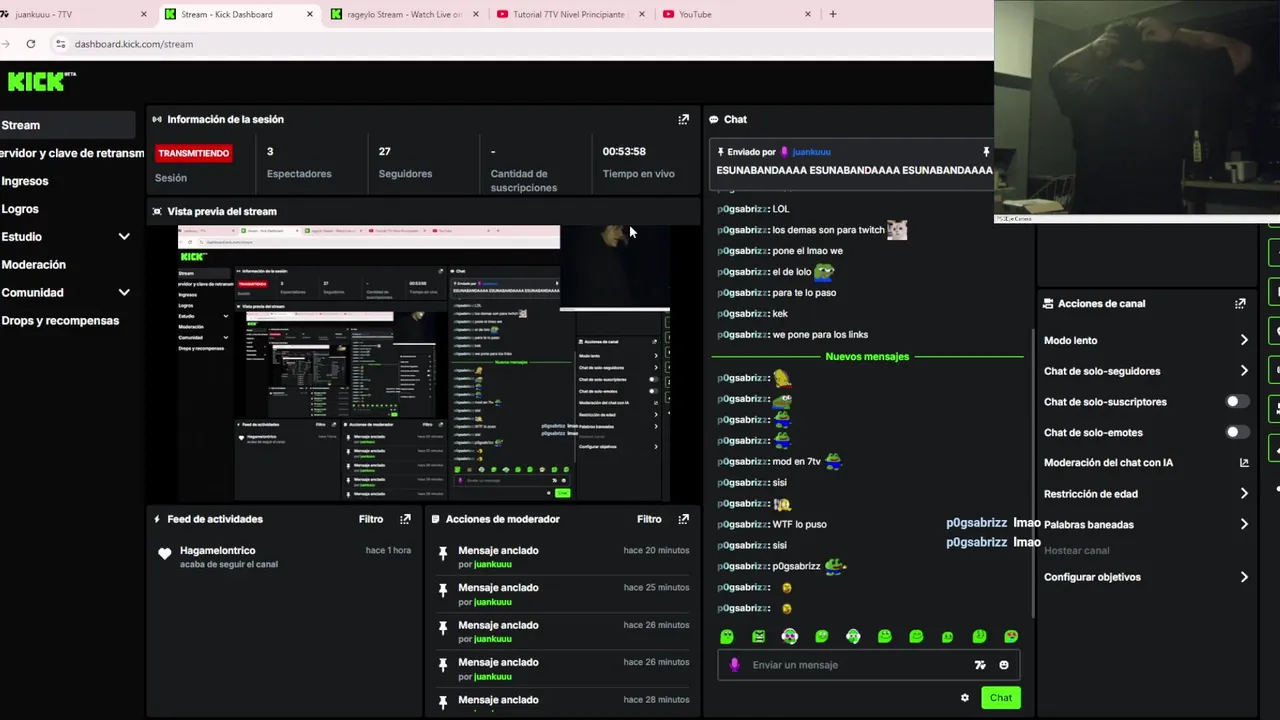The height and width of the screenshot is (720, 1280).
Task: Open chat settings with the gear icon
Action: pyautogui.click(x=965, y=698)
